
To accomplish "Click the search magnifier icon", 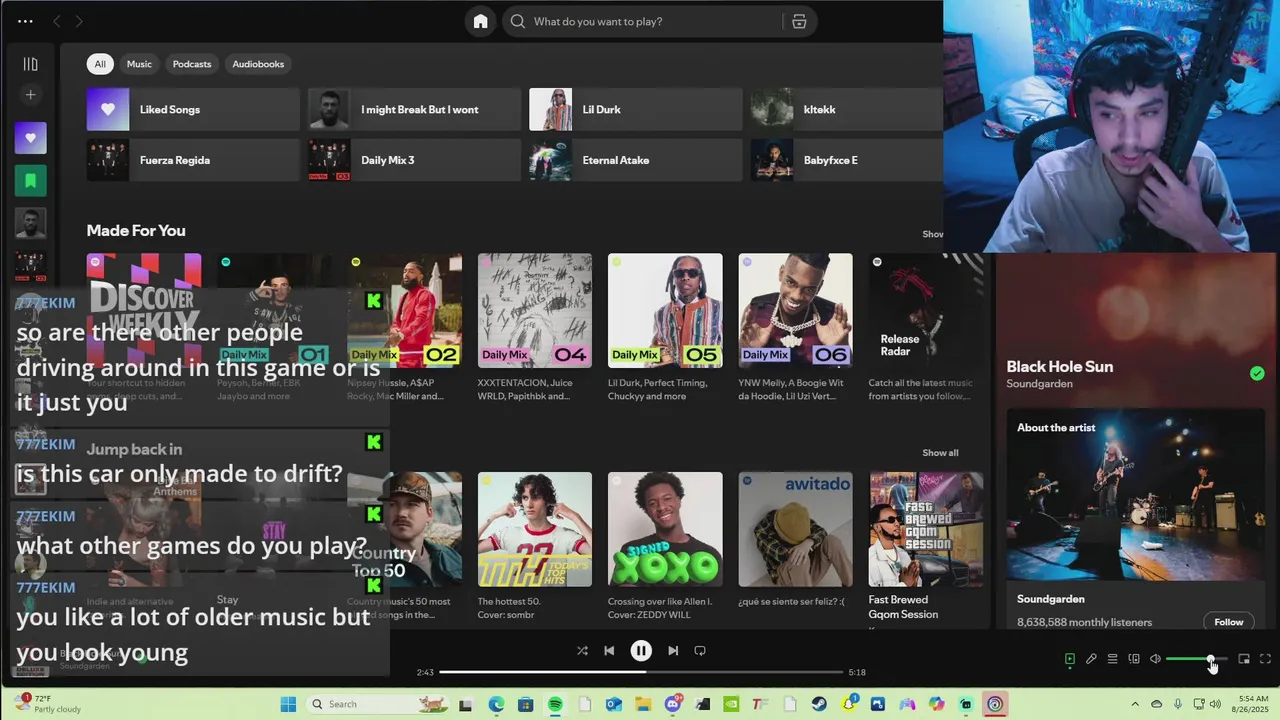I will [x=518, y=21].
